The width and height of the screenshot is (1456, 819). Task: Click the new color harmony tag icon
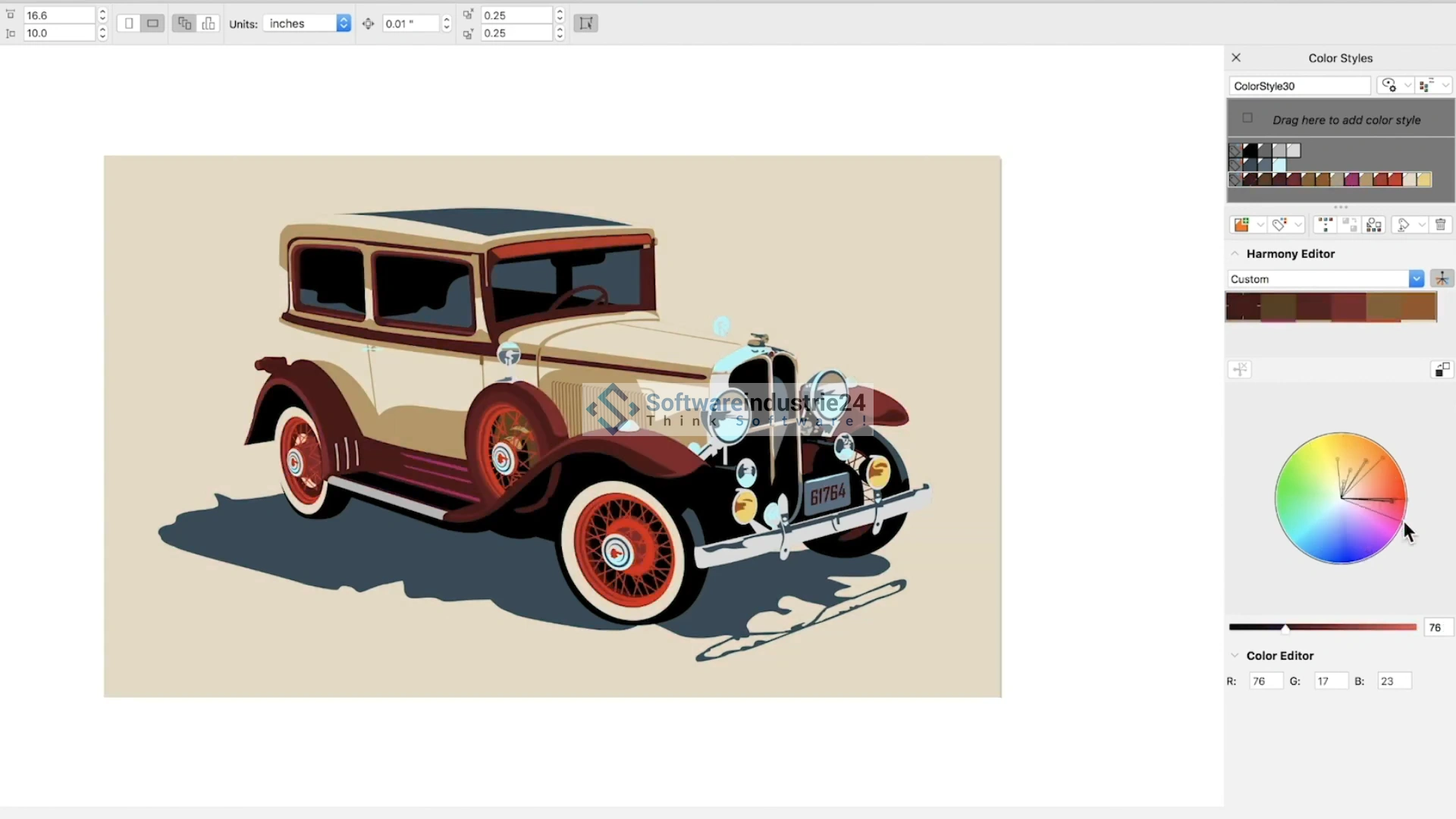(1280, 224)
